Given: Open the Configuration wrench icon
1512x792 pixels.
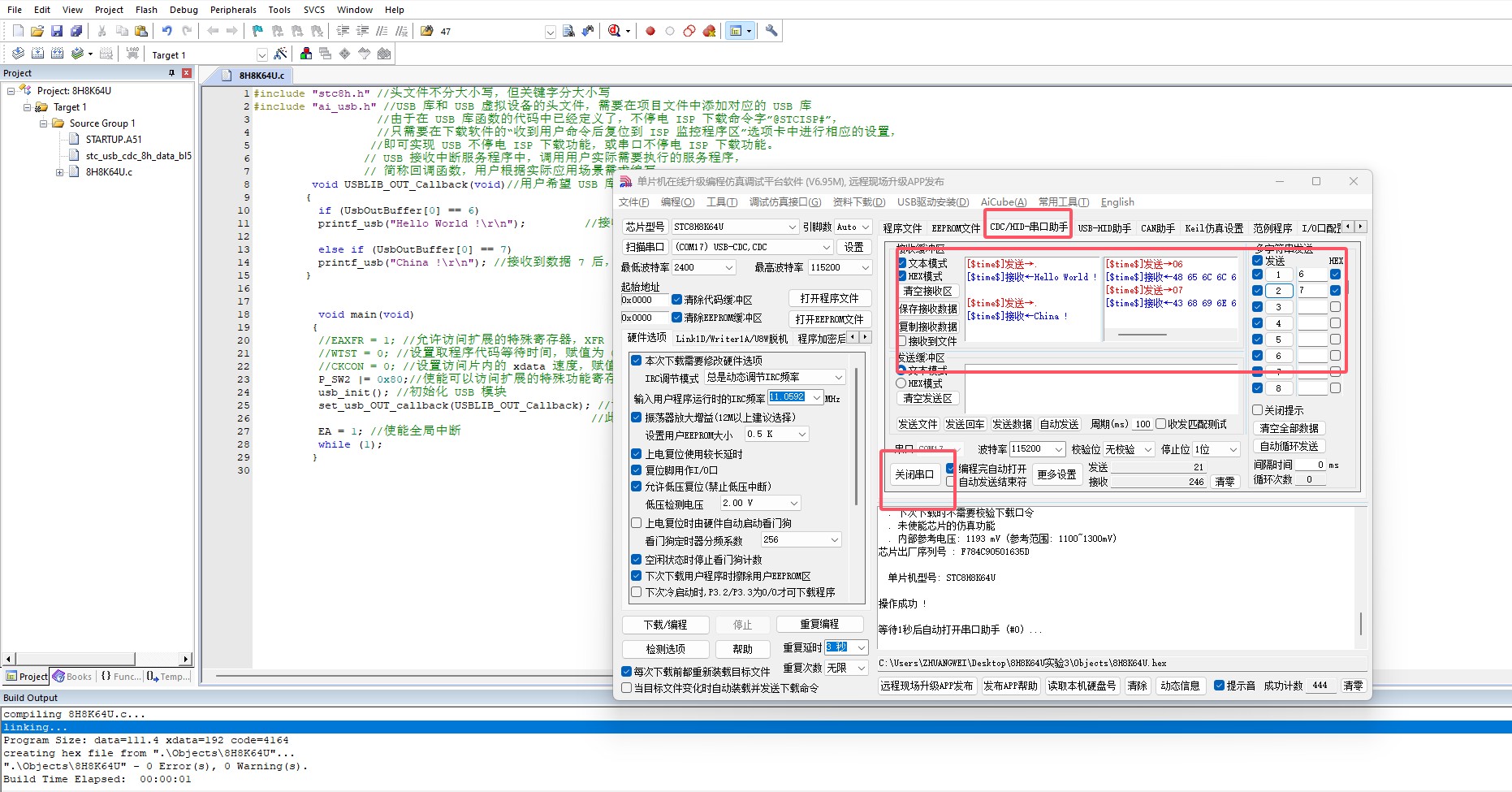Looking at the screenshot, I should (x=771, y=31).
